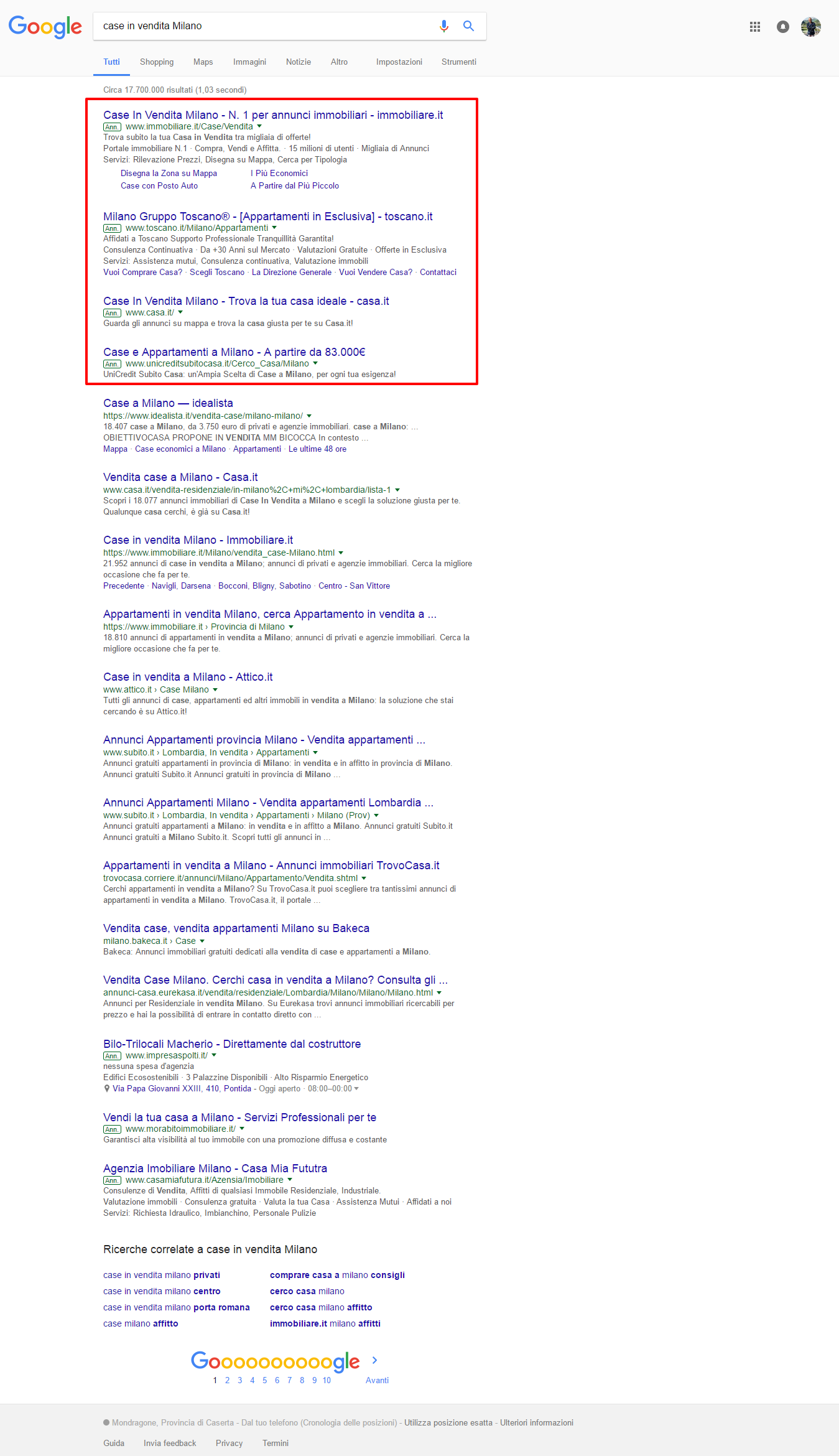Screen dimensions: 839x1456
Task: Click the blue search magnifier icon
Action: click(468, 26)
